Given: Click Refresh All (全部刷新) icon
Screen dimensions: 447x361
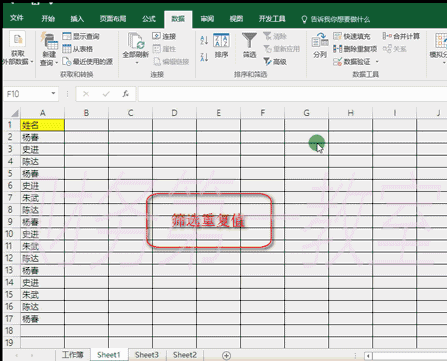Looking at the screenshot, I should (x=136, y=41).
